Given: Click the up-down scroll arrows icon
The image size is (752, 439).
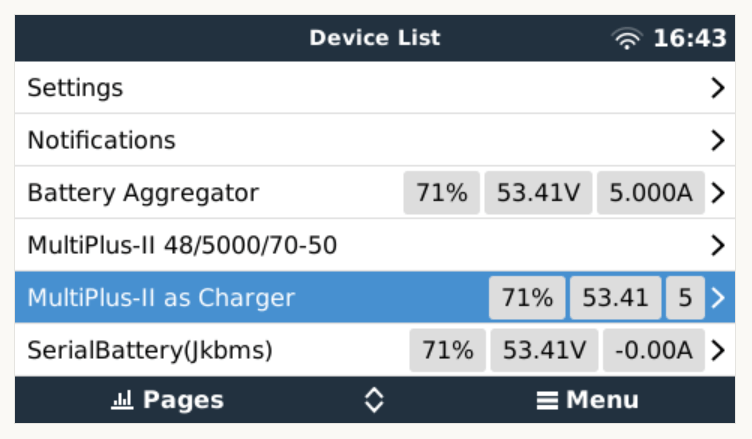Looking at the screenshot, I should click(373, 401).
